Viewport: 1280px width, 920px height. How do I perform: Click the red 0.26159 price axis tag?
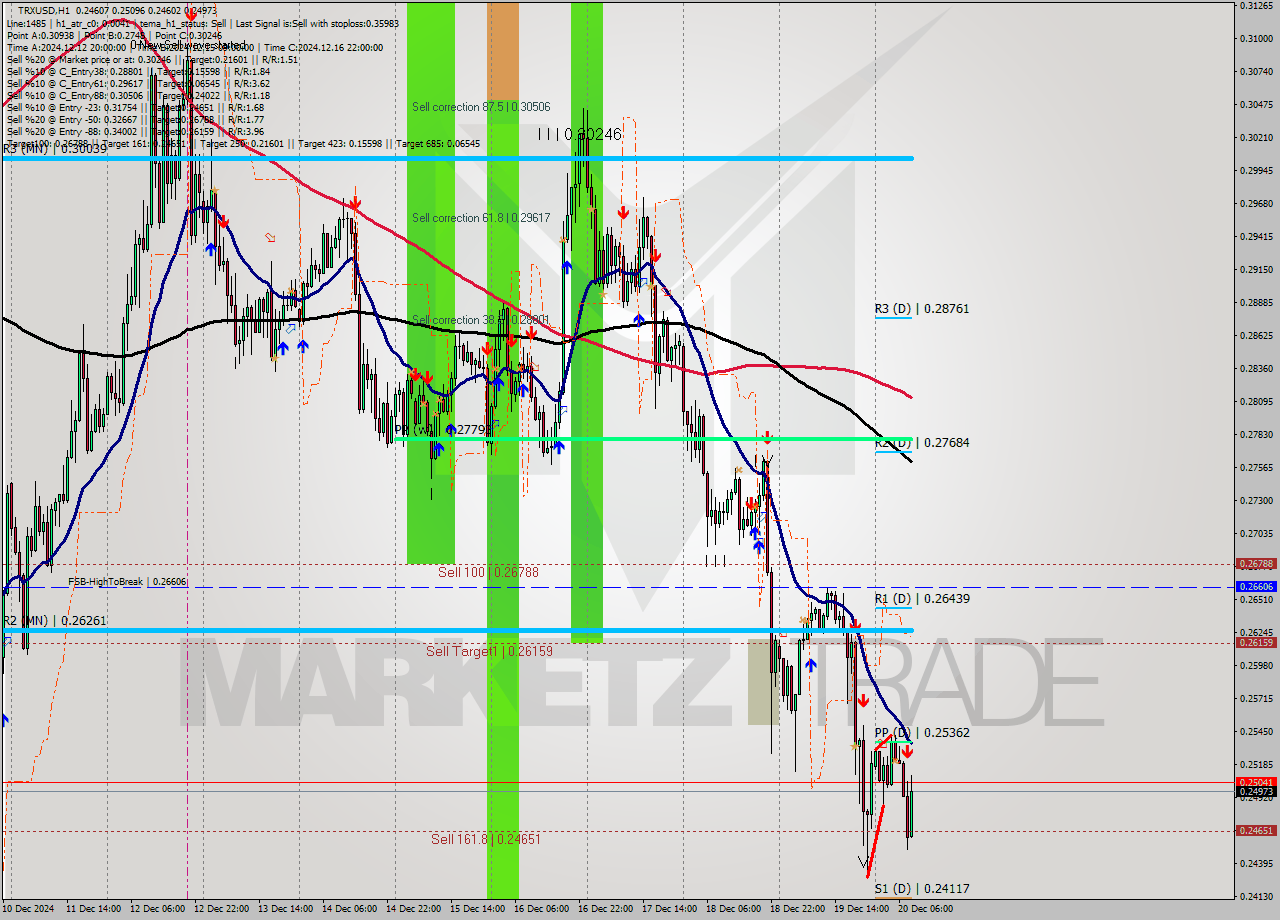1256,642
